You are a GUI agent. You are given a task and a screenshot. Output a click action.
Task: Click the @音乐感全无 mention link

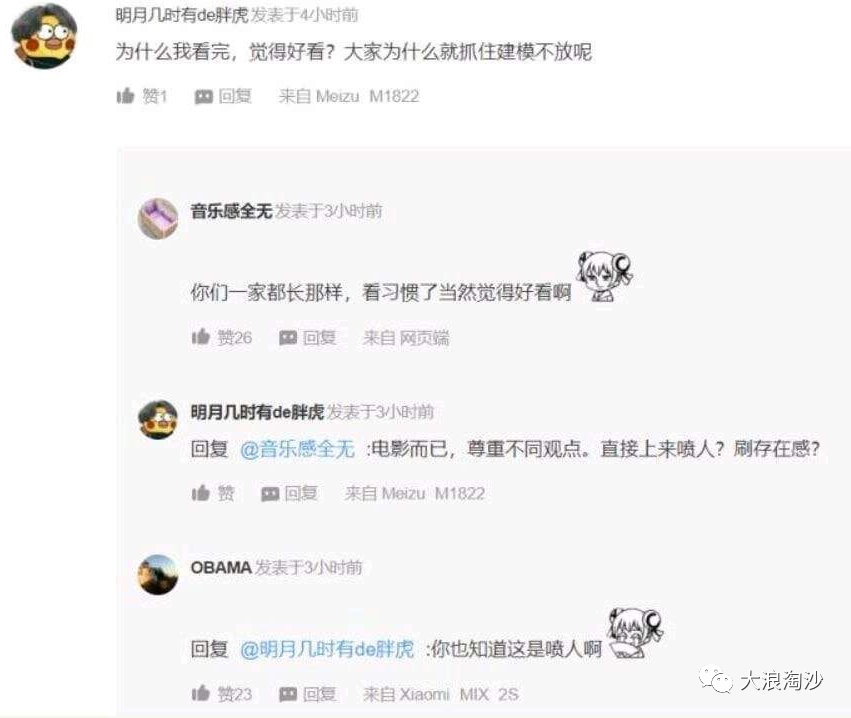point(297,449)
